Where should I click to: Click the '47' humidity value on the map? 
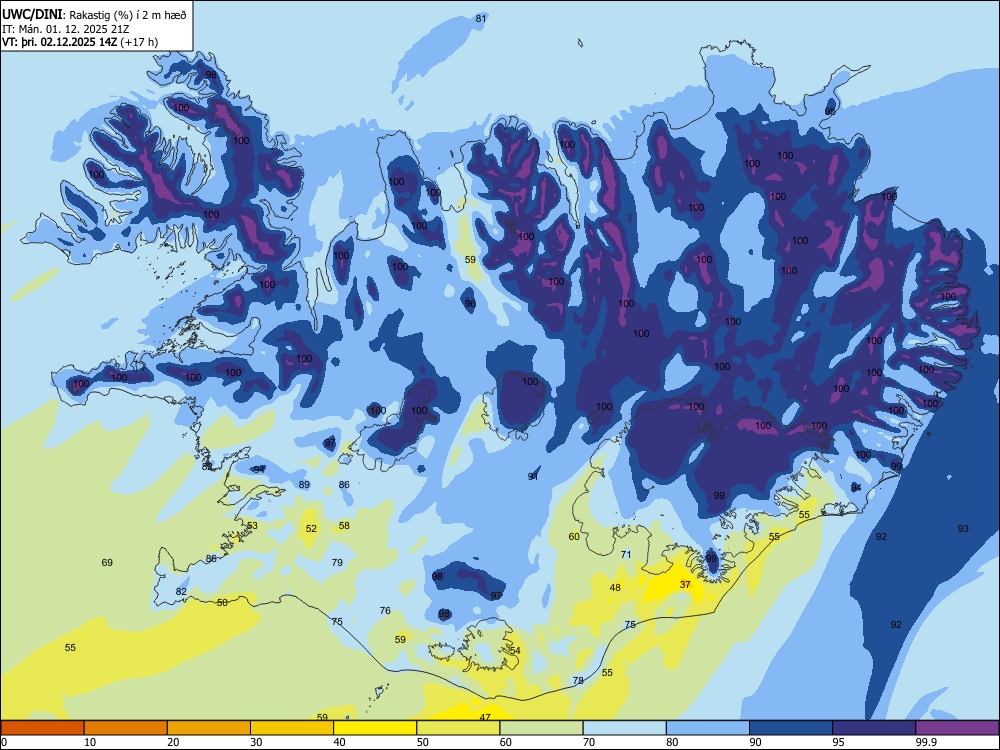point(485,717)
